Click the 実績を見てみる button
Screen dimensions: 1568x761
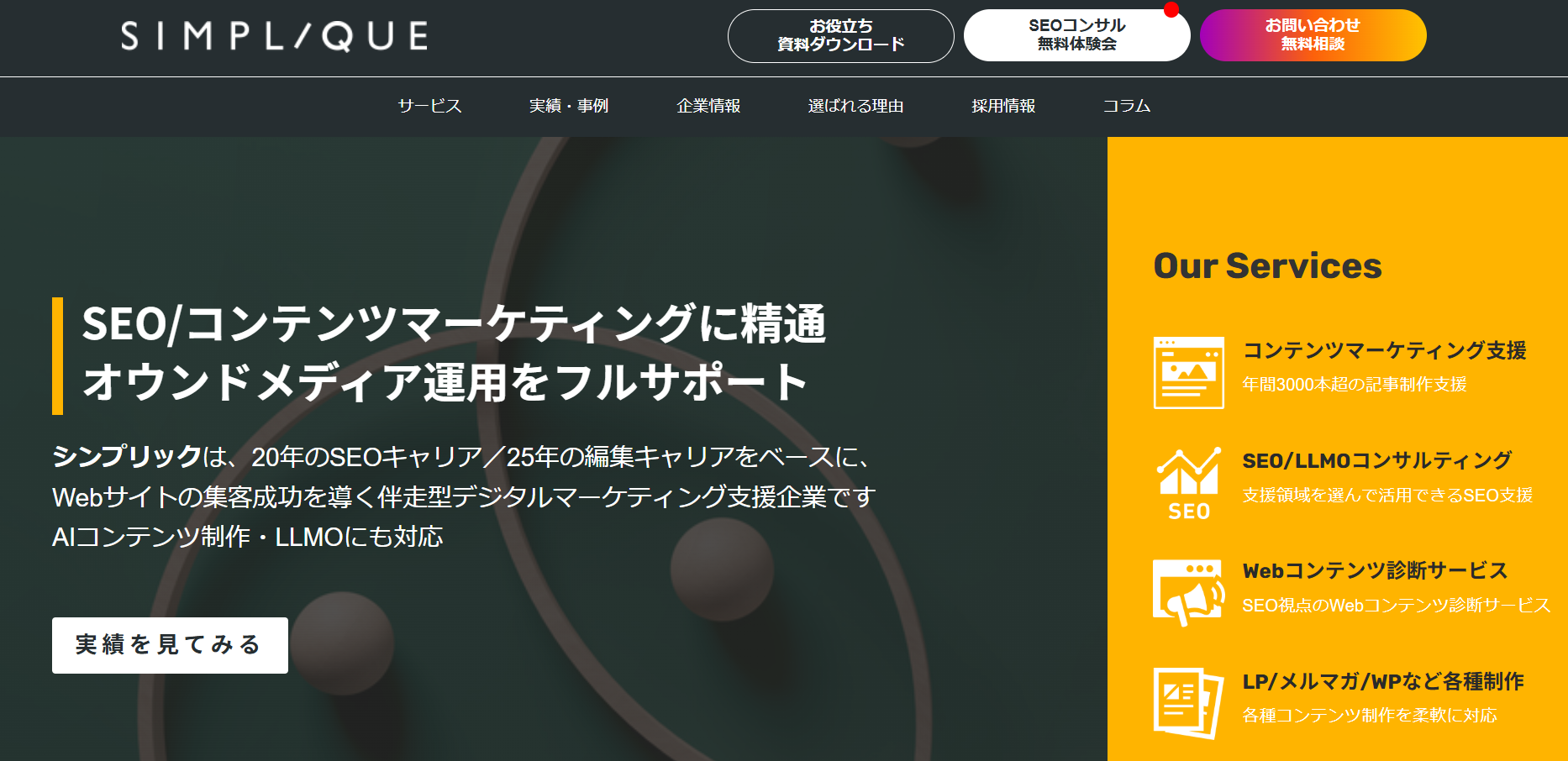coord(170,645)
